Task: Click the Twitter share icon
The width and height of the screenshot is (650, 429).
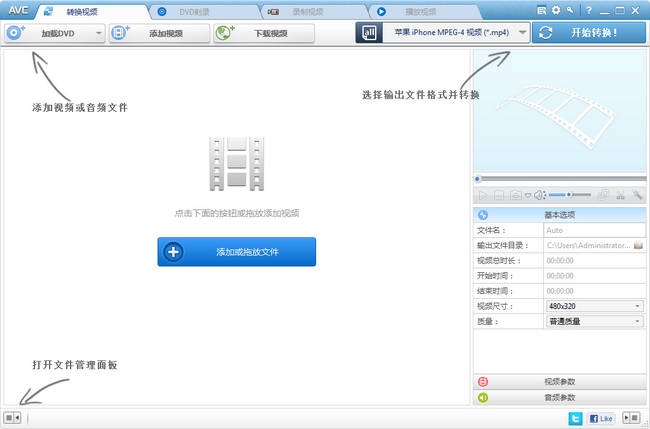Action: 575,418
